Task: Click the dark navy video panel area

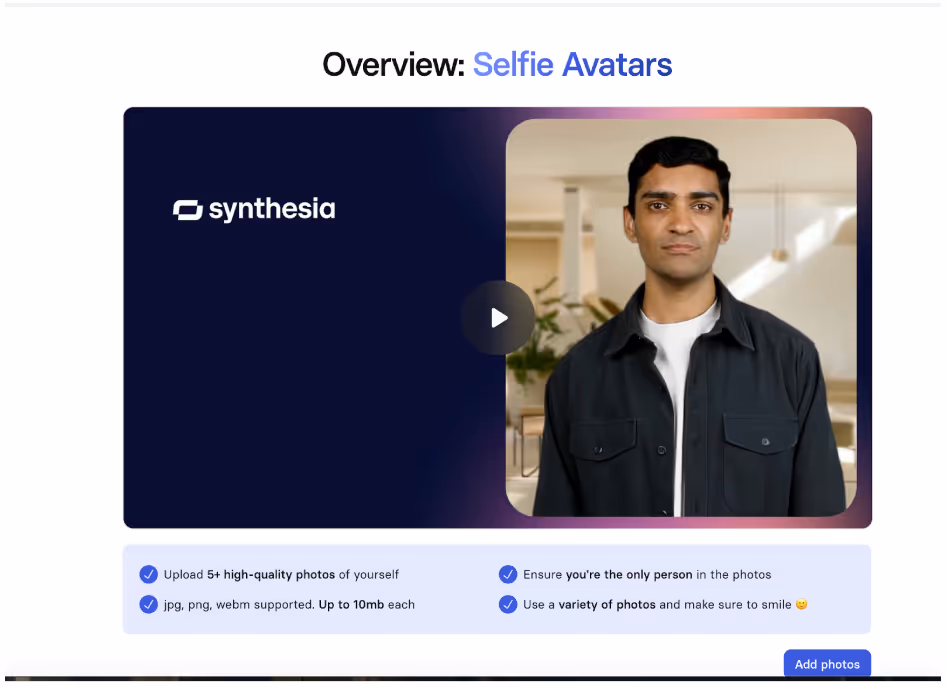Action: pos(290,362)
